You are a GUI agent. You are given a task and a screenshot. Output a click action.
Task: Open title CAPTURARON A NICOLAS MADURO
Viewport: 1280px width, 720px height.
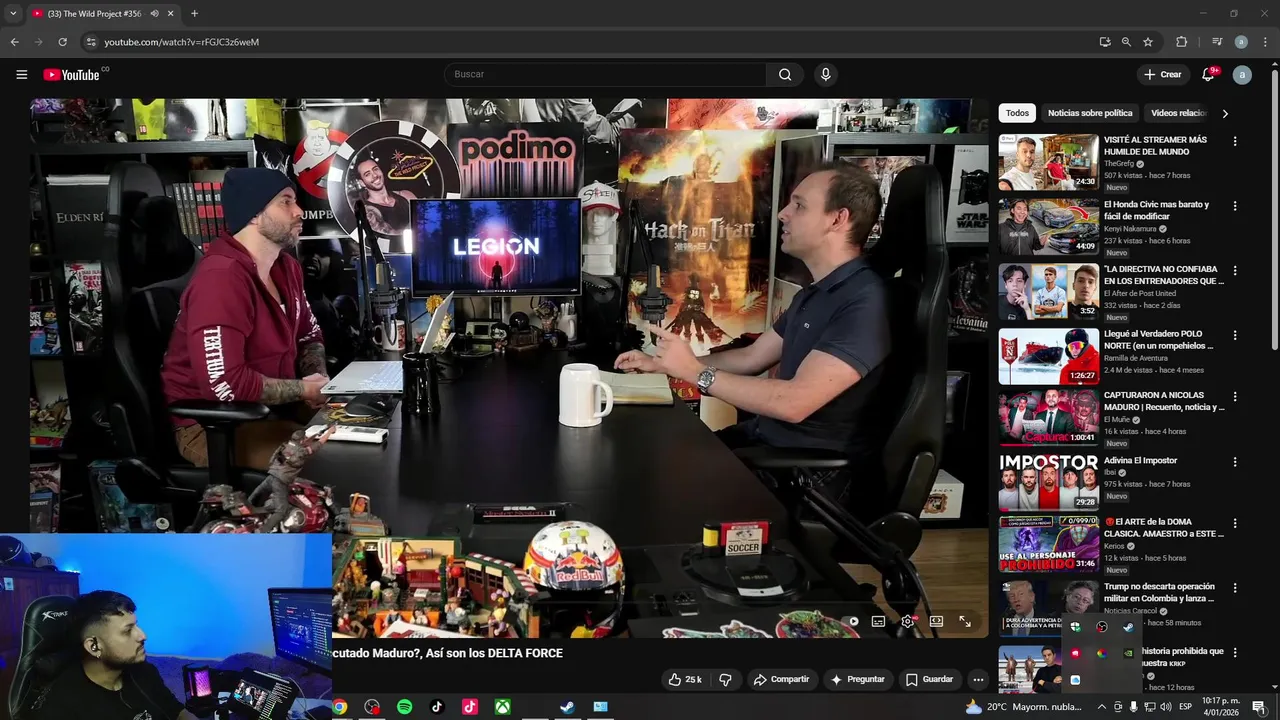(1163, 401)
